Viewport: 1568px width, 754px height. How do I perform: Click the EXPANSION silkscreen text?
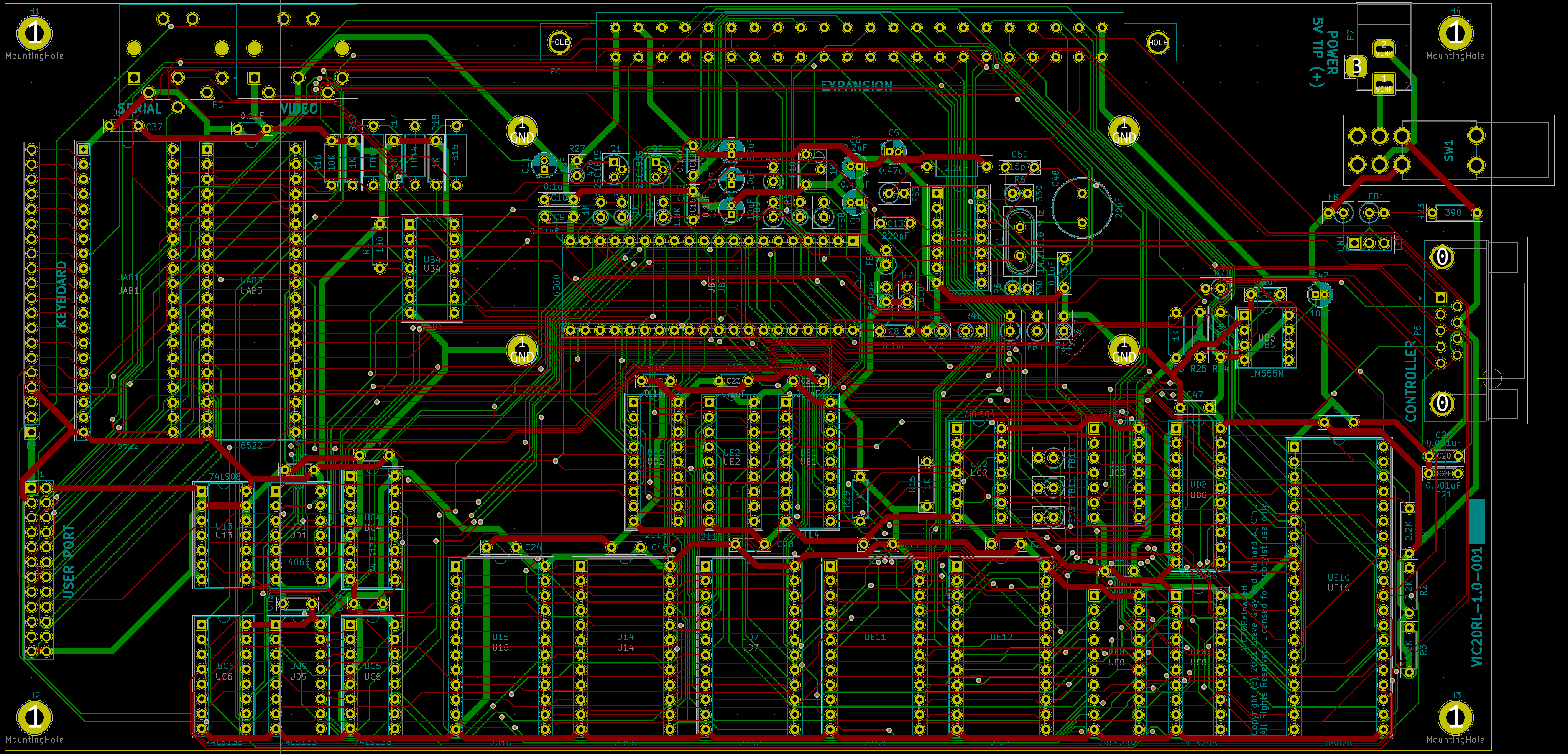(x=856, y=86)
